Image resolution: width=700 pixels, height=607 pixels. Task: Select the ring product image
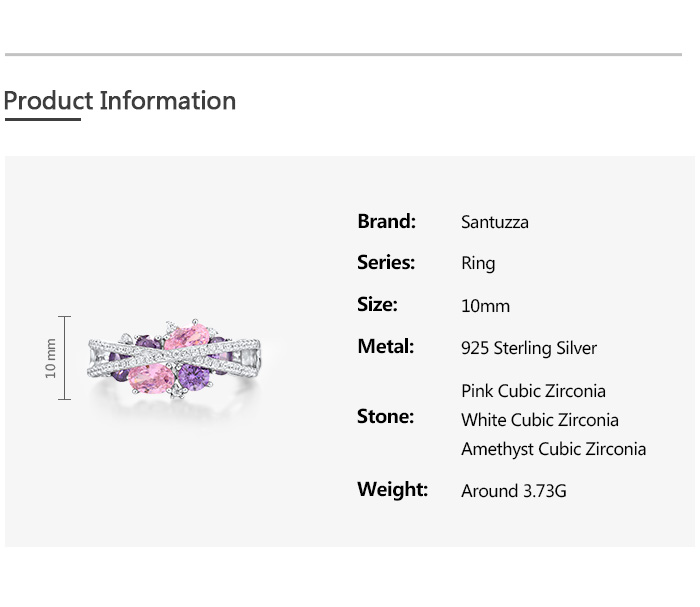(x=174, y=358)
